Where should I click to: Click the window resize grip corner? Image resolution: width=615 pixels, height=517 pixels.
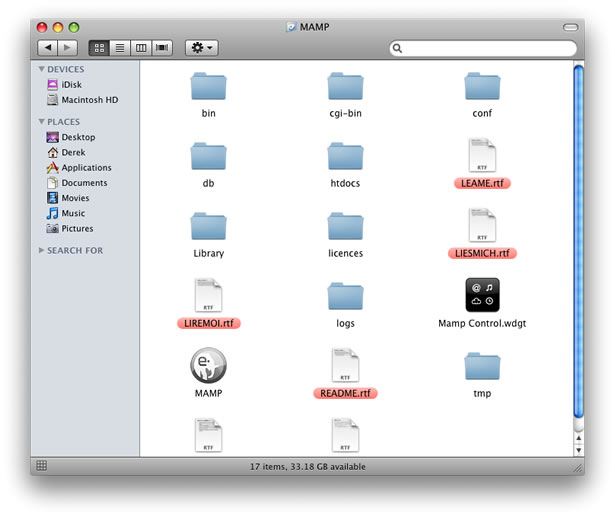[x=578, y=468]
